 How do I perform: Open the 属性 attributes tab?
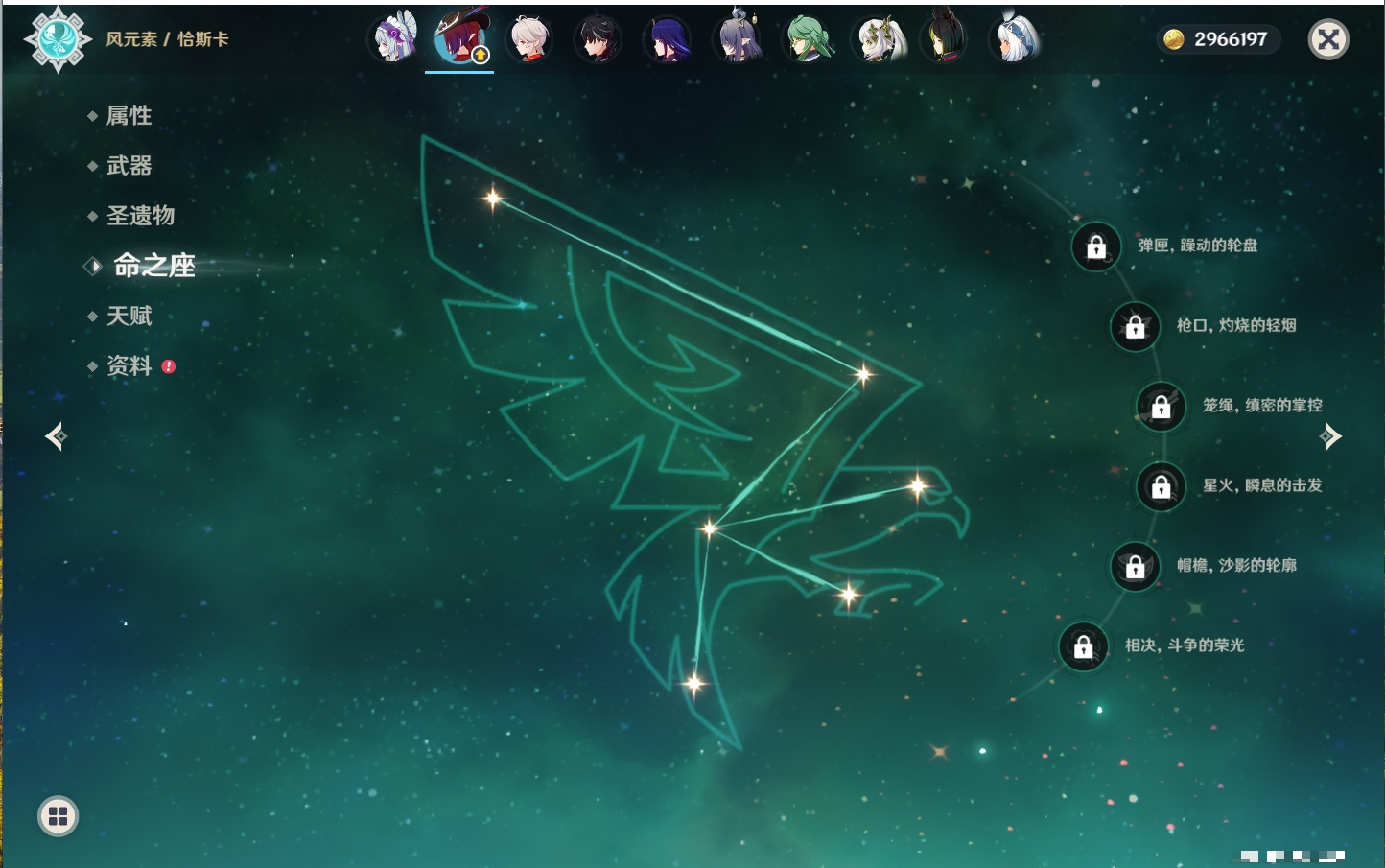pos(129,116)
